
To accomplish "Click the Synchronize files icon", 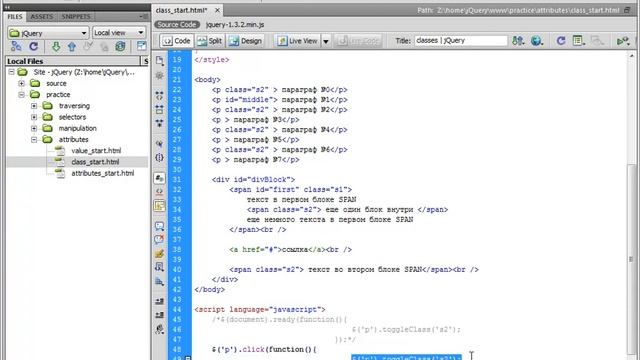I will tap(120, 46).
